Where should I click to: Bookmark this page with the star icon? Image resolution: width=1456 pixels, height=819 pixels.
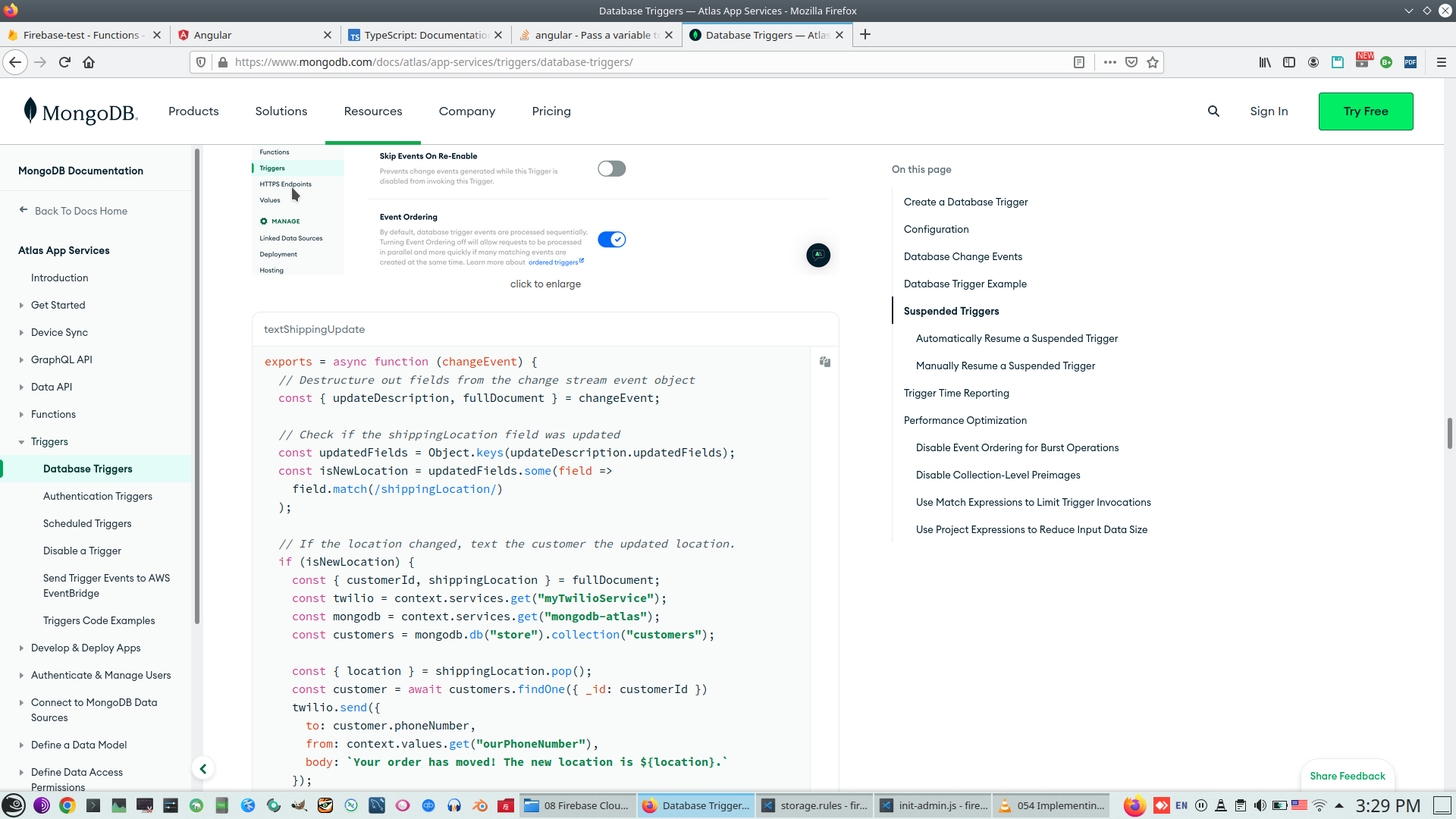[1153, 62]
